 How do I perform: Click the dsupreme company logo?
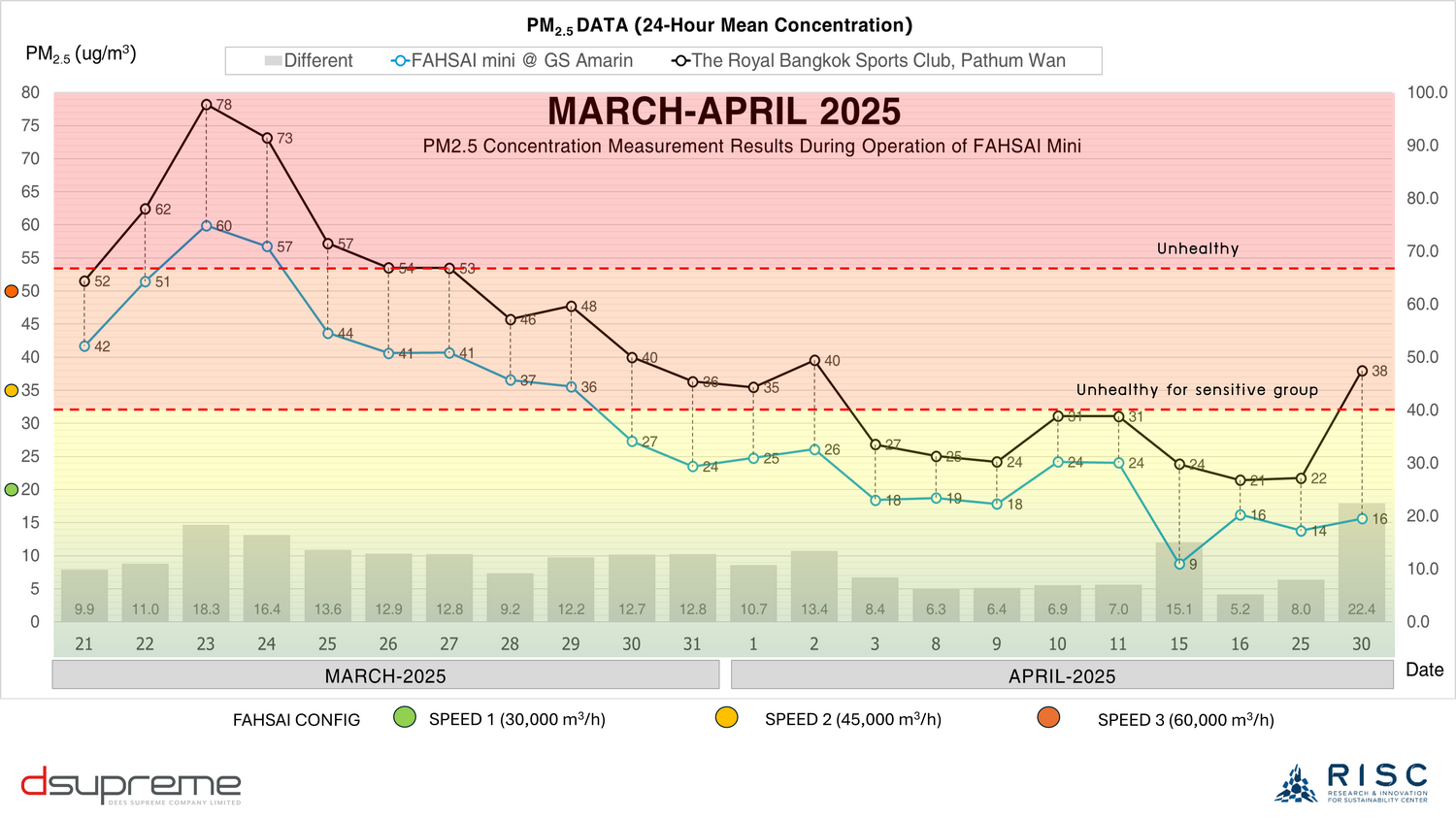click(x=131, y=786)
